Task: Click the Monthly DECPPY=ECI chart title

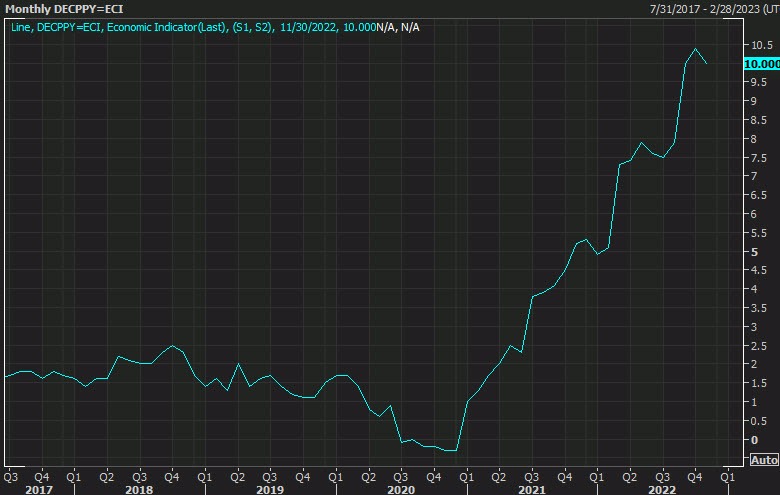Action: pos(64,9)
